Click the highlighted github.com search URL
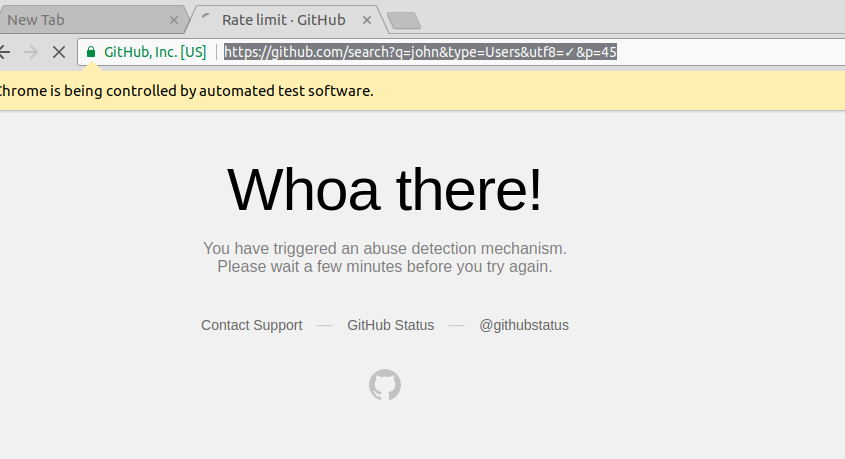 (x=420, y=52)
